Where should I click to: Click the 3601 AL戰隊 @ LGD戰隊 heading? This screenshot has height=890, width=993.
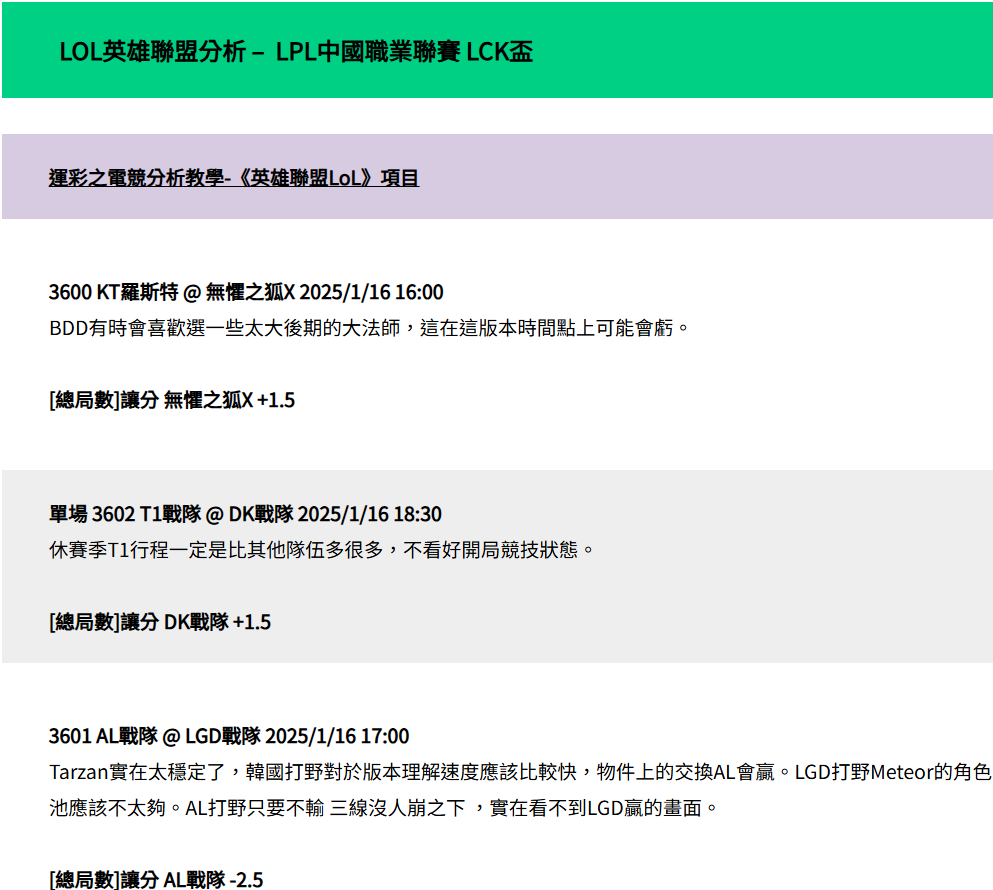click(x=229, y=736)
